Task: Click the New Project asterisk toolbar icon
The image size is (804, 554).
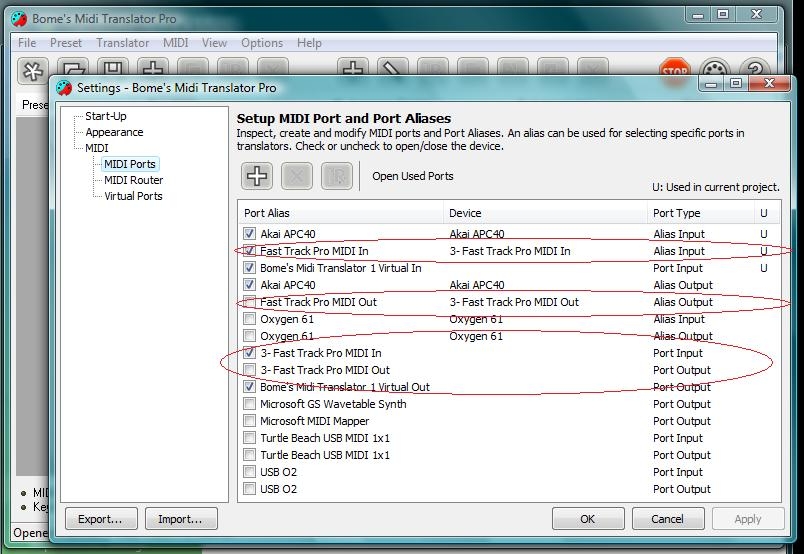Action: 33,71
